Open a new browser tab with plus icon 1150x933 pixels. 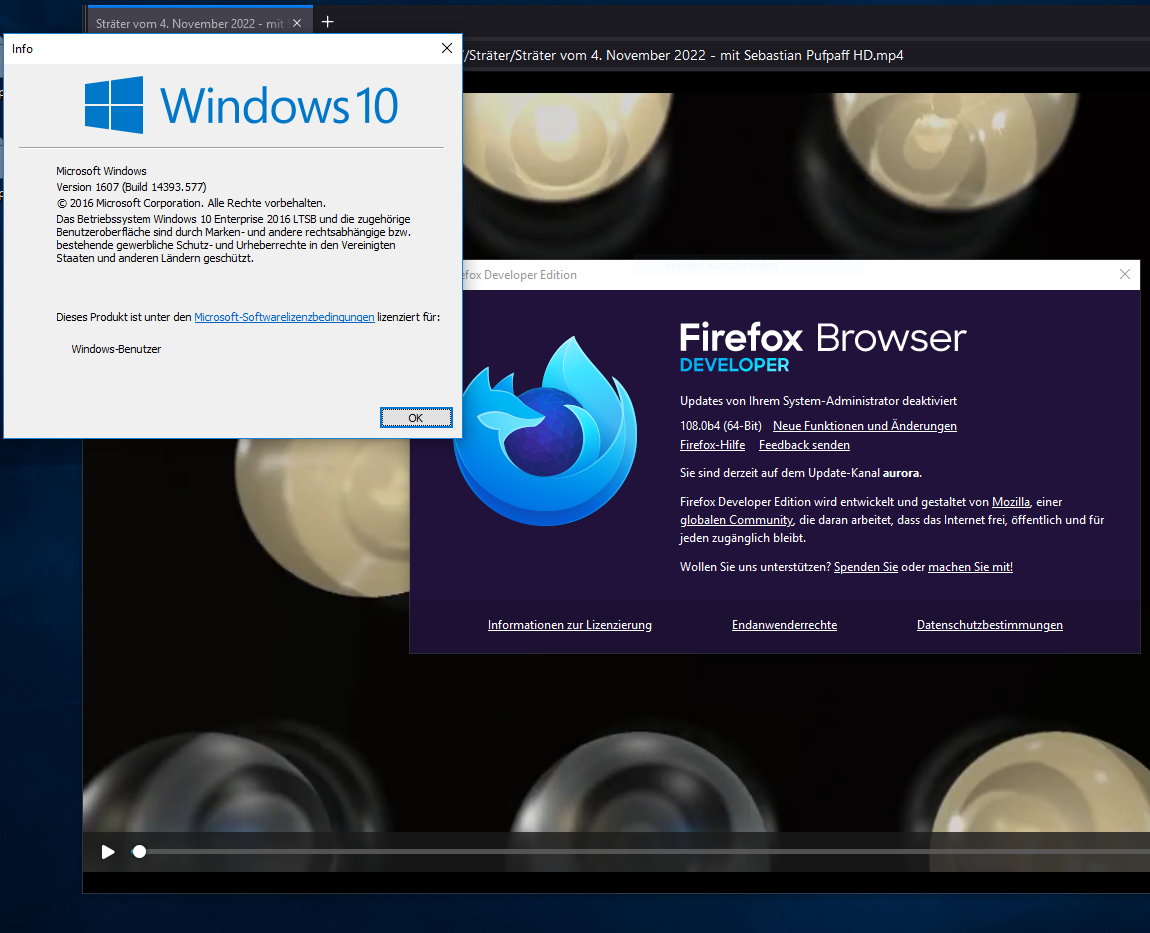coord(327,22)
